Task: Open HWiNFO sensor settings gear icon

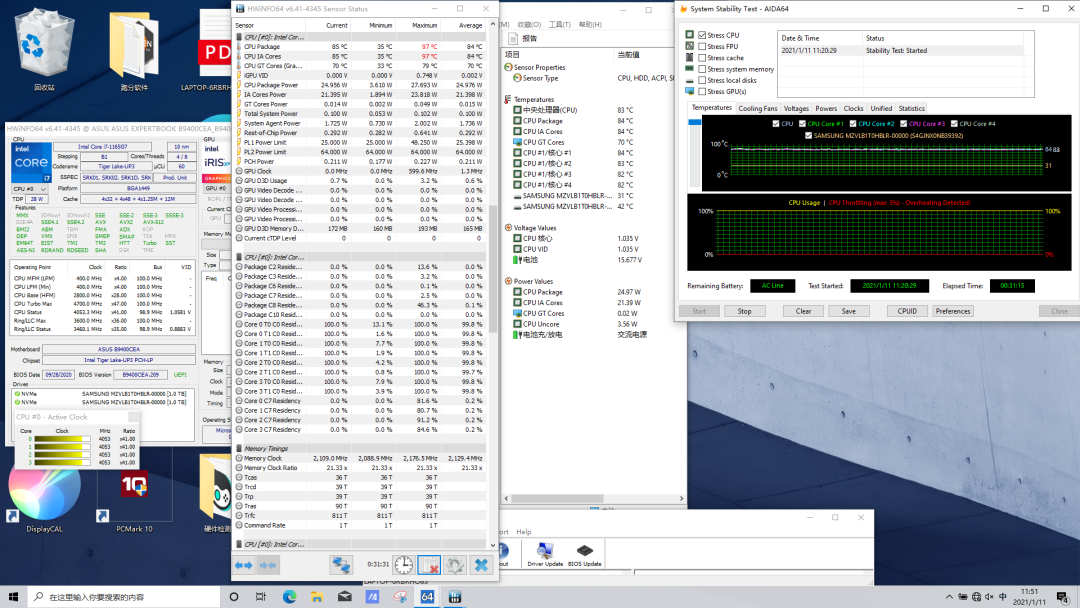Action: [455, 565]
